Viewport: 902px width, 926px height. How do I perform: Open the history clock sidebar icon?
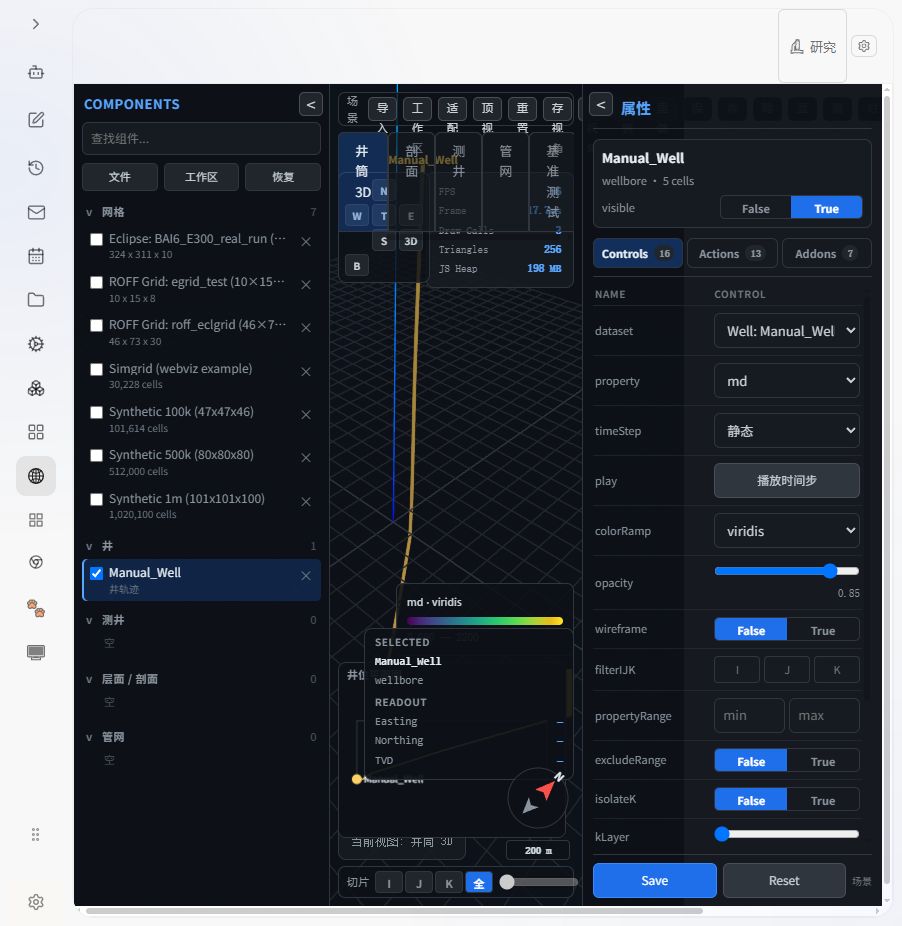(x=36, y=168)
